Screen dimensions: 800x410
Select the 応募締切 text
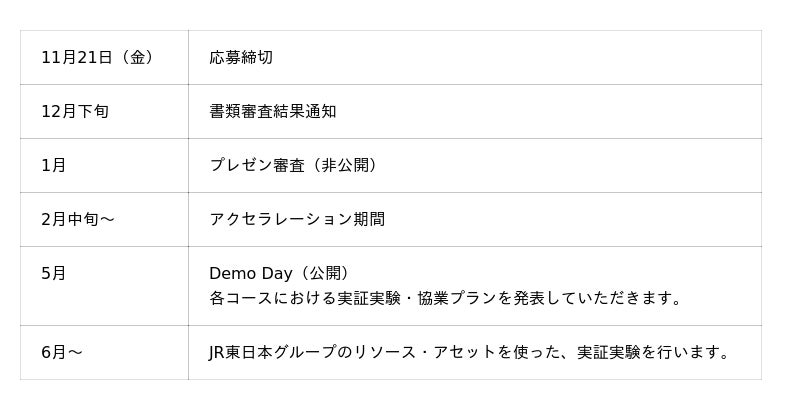241,57
